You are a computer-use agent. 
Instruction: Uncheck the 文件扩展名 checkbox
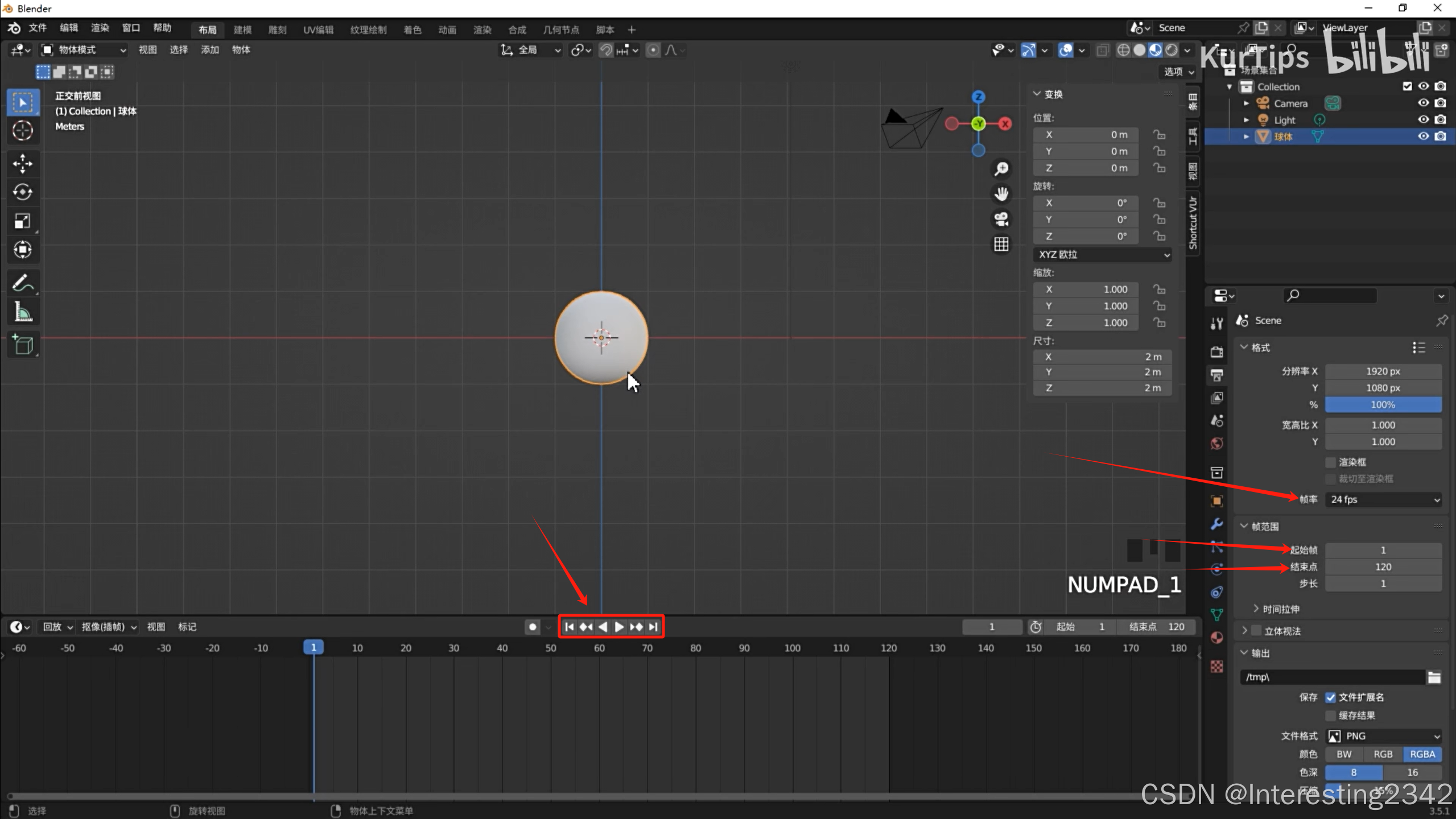(1330, 697)
